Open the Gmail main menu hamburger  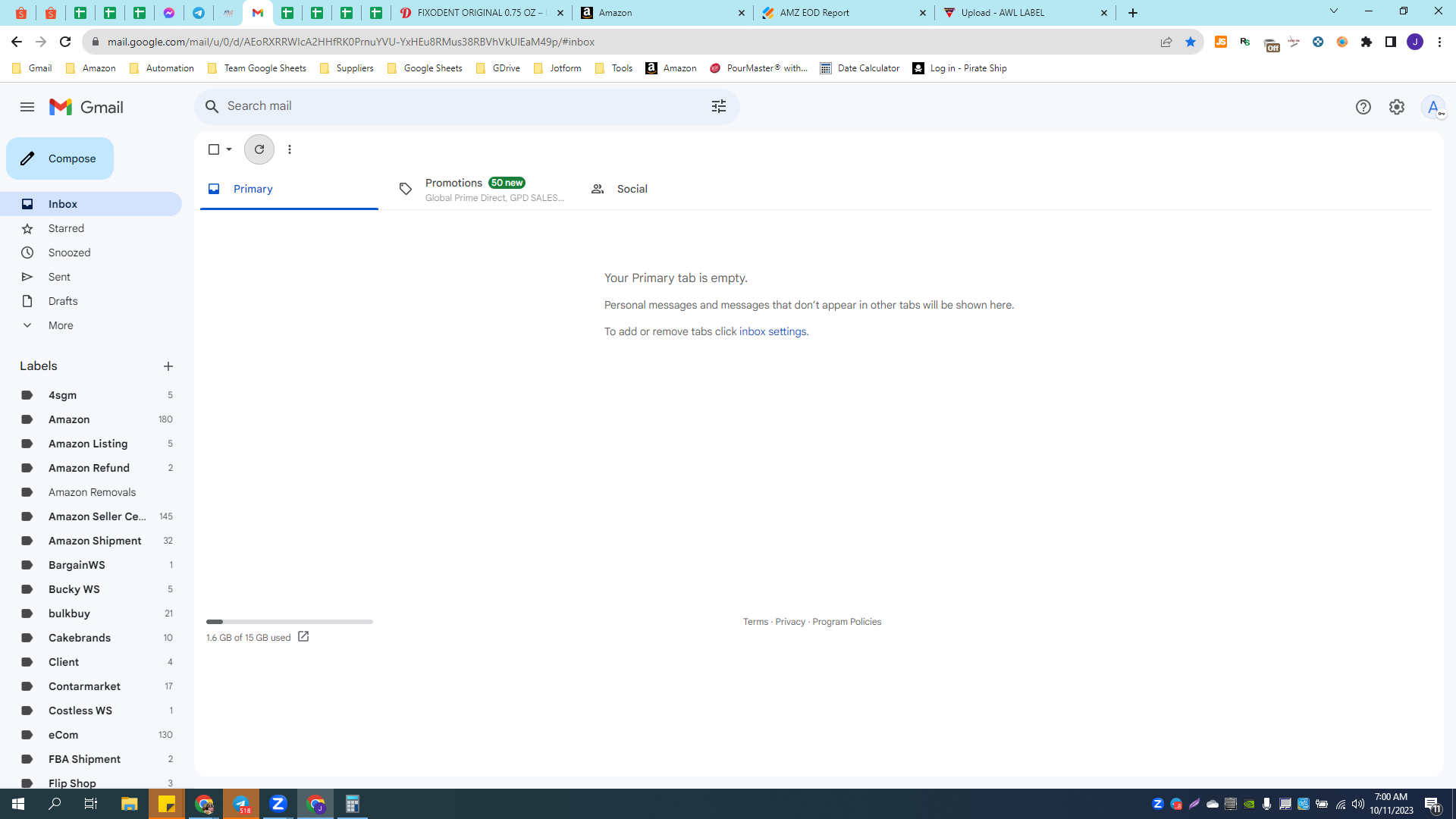[27, 107]
